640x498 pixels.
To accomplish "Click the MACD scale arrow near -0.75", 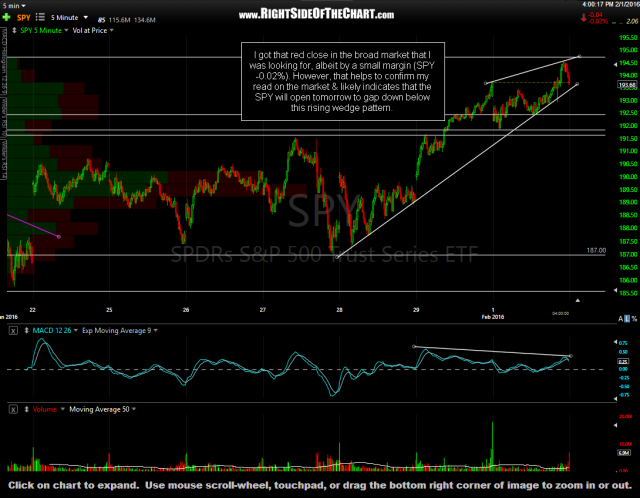I will pos(616,398).
